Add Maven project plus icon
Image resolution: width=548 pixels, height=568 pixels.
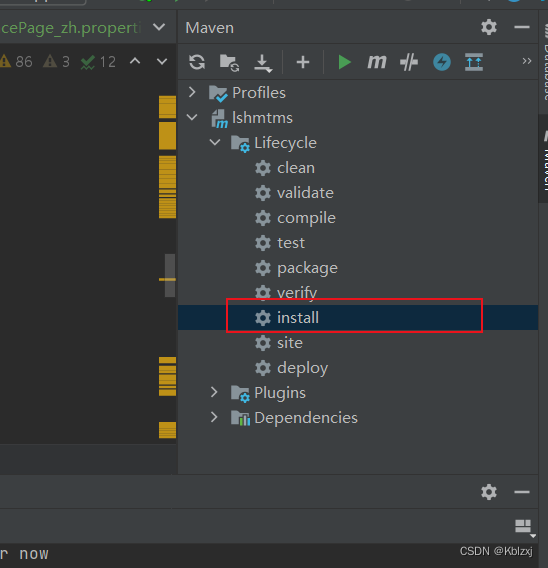pos(303,62)
